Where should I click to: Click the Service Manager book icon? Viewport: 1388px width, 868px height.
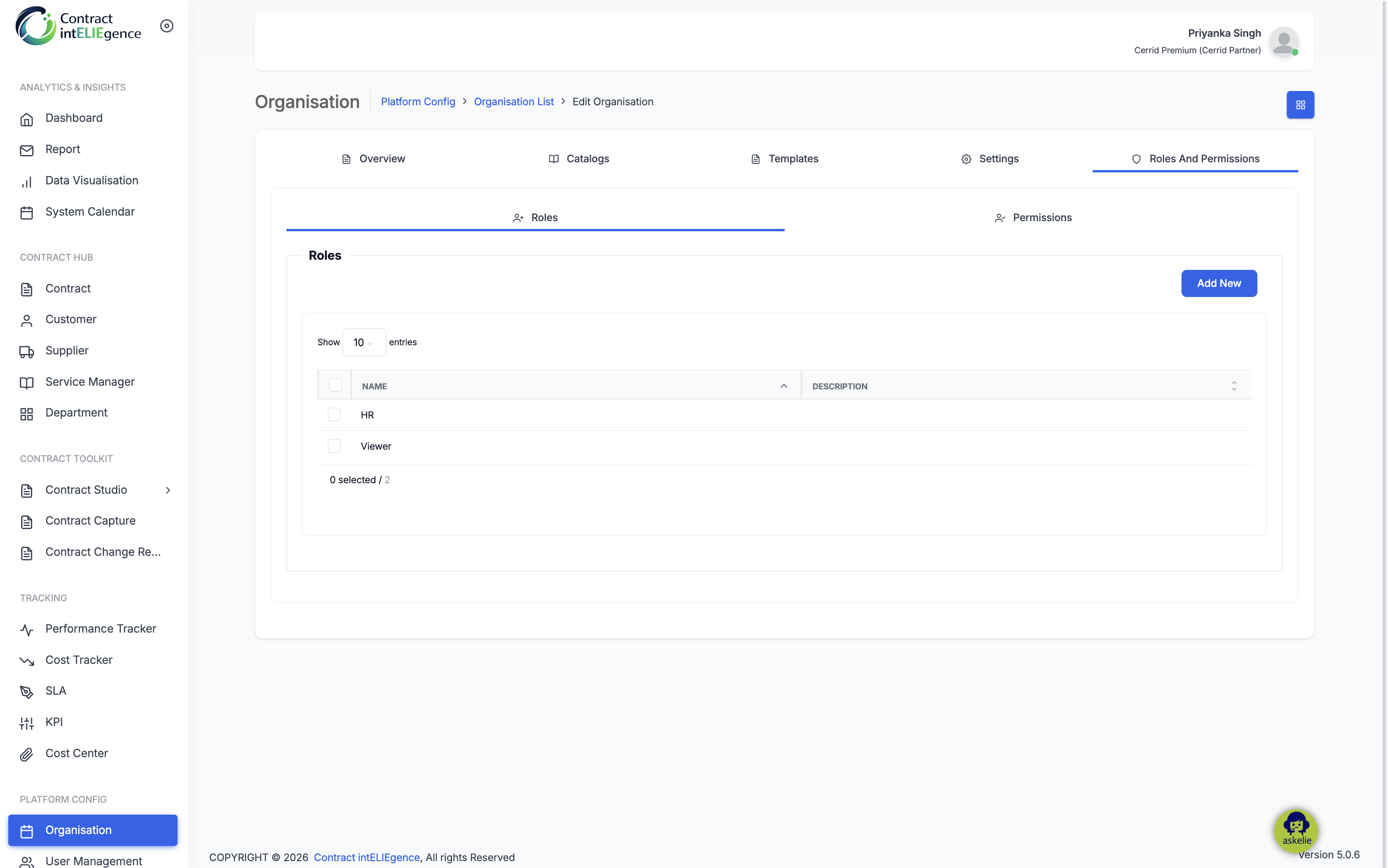tap(26, 383)
